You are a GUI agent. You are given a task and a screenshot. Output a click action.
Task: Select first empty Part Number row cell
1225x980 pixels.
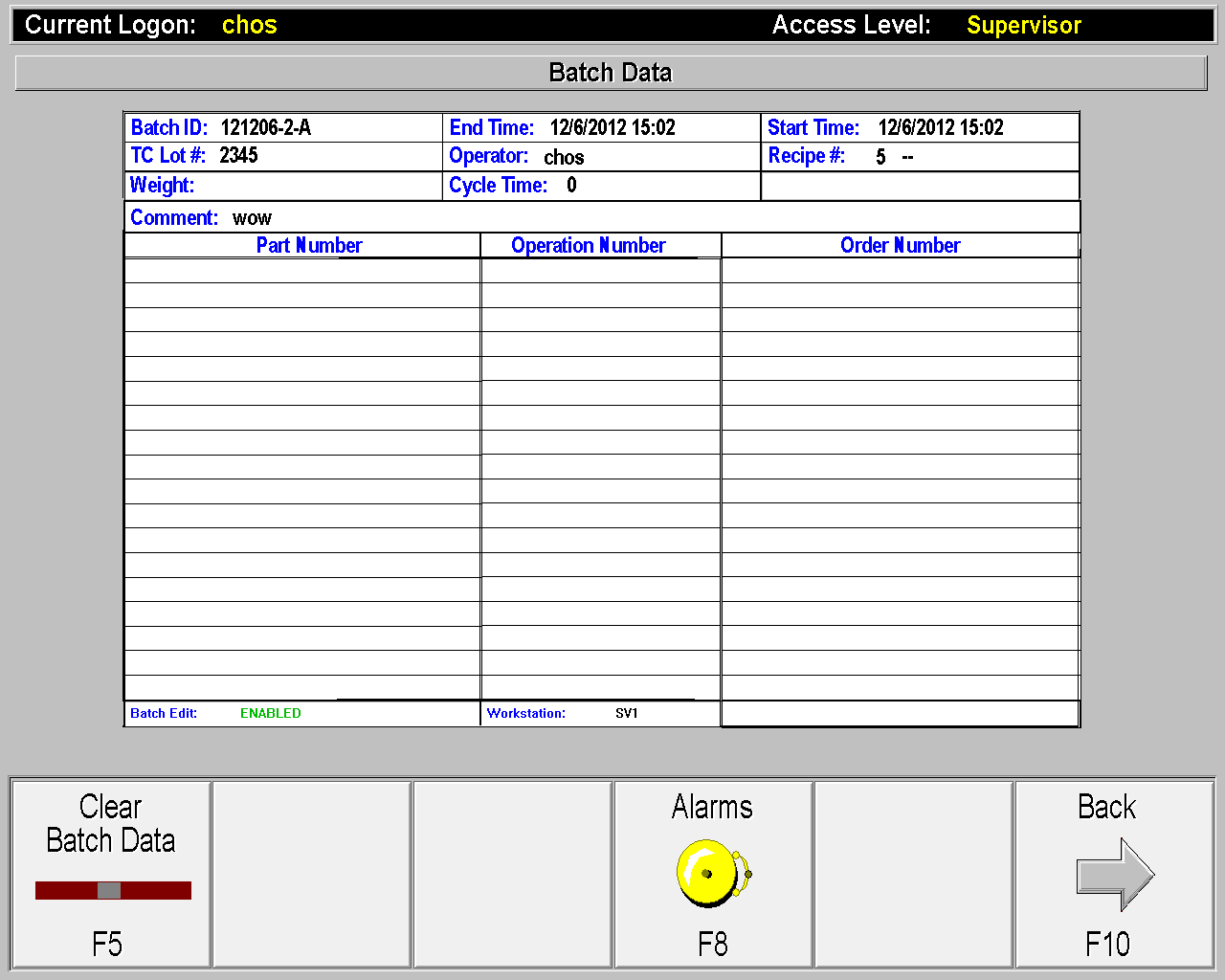click(301, 271)
